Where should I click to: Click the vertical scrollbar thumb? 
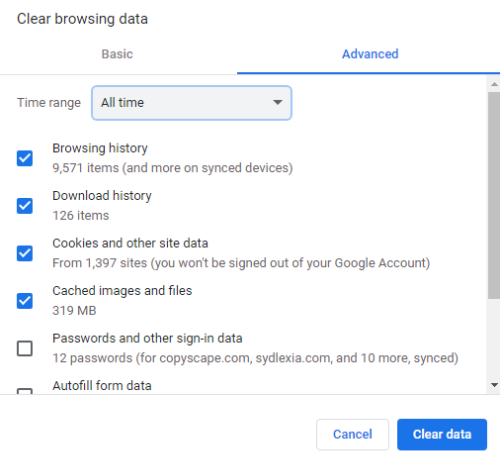pyautogui.click(x=494, y=195)
